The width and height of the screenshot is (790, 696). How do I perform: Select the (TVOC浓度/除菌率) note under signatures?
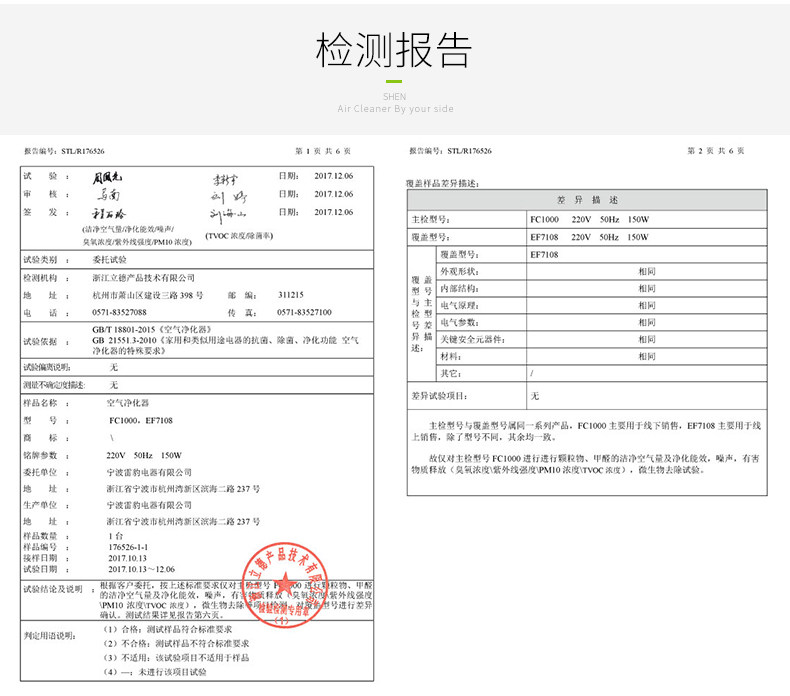coord(239,236)
